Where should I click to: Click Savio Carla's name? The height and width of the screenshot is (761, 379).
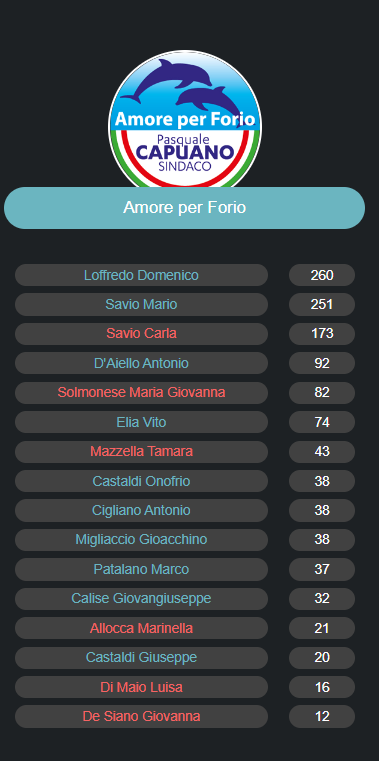[x=141, y=334]
